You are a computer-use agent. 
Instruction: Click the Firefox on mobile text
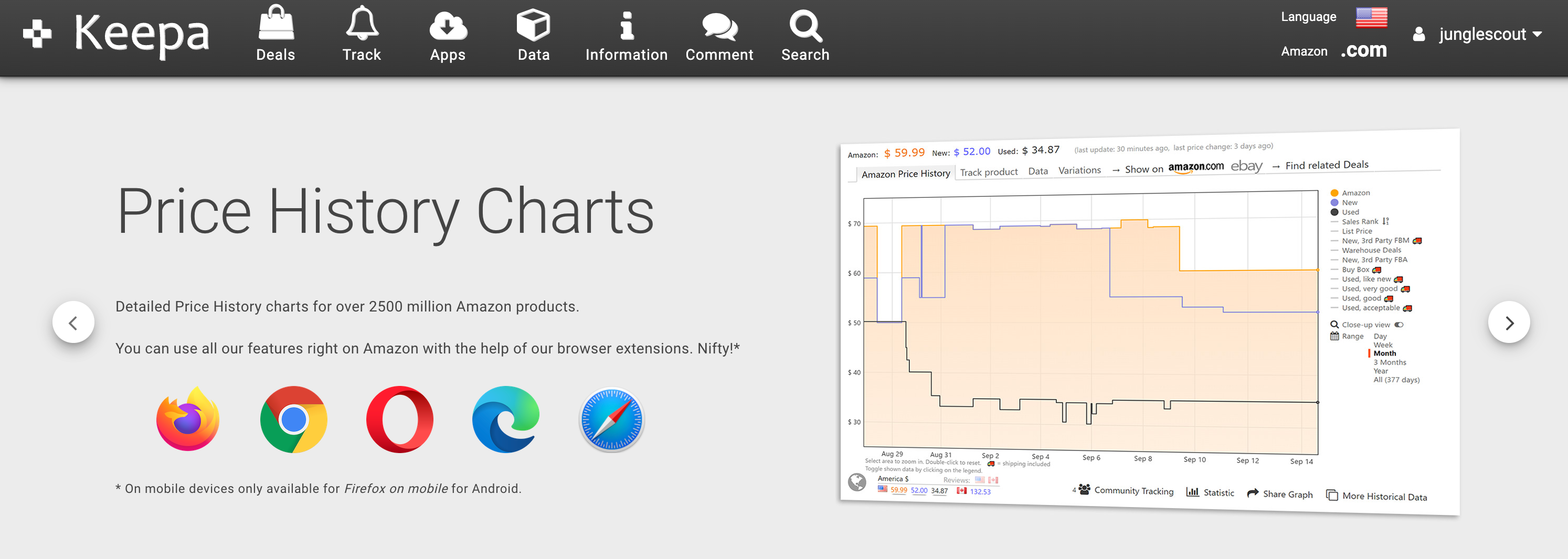pyautogui.click(x=396, y=488)
